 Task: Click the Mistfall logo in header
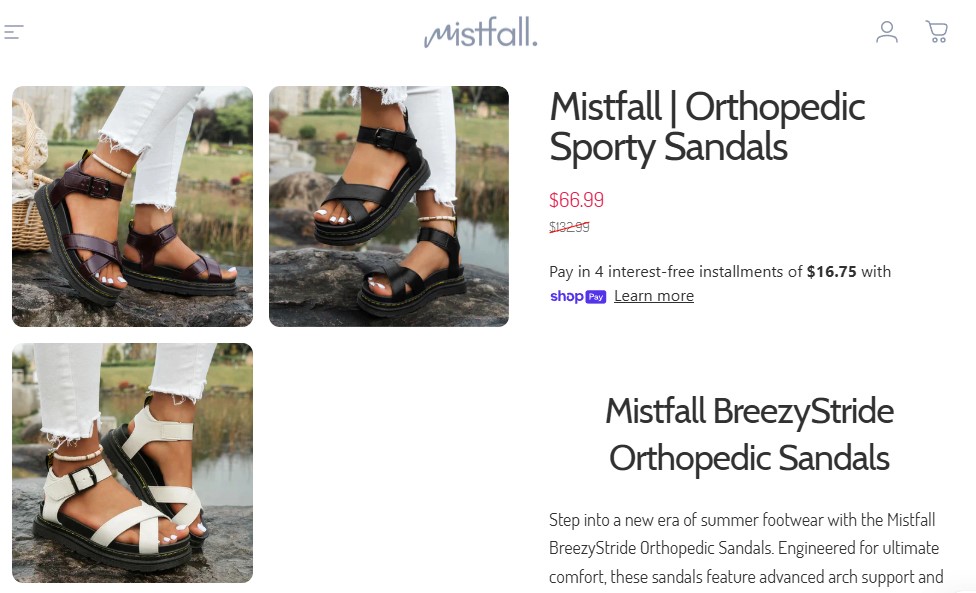tap(480, 32)
